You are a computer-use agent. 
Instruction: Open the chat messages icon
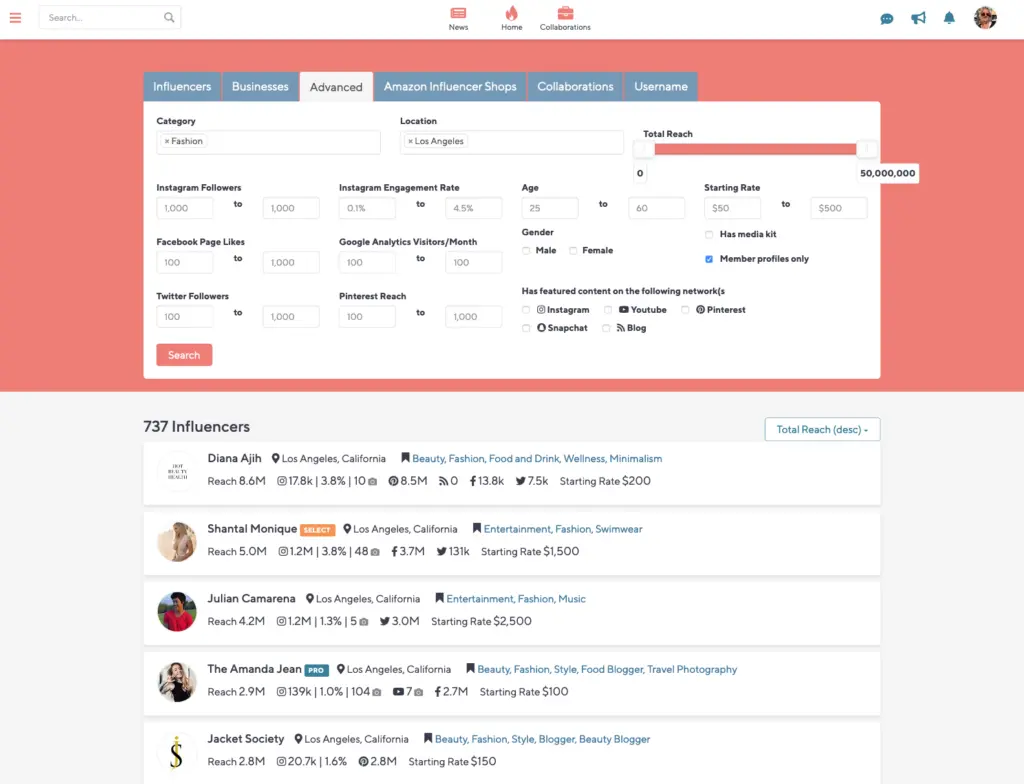(886, 18)
